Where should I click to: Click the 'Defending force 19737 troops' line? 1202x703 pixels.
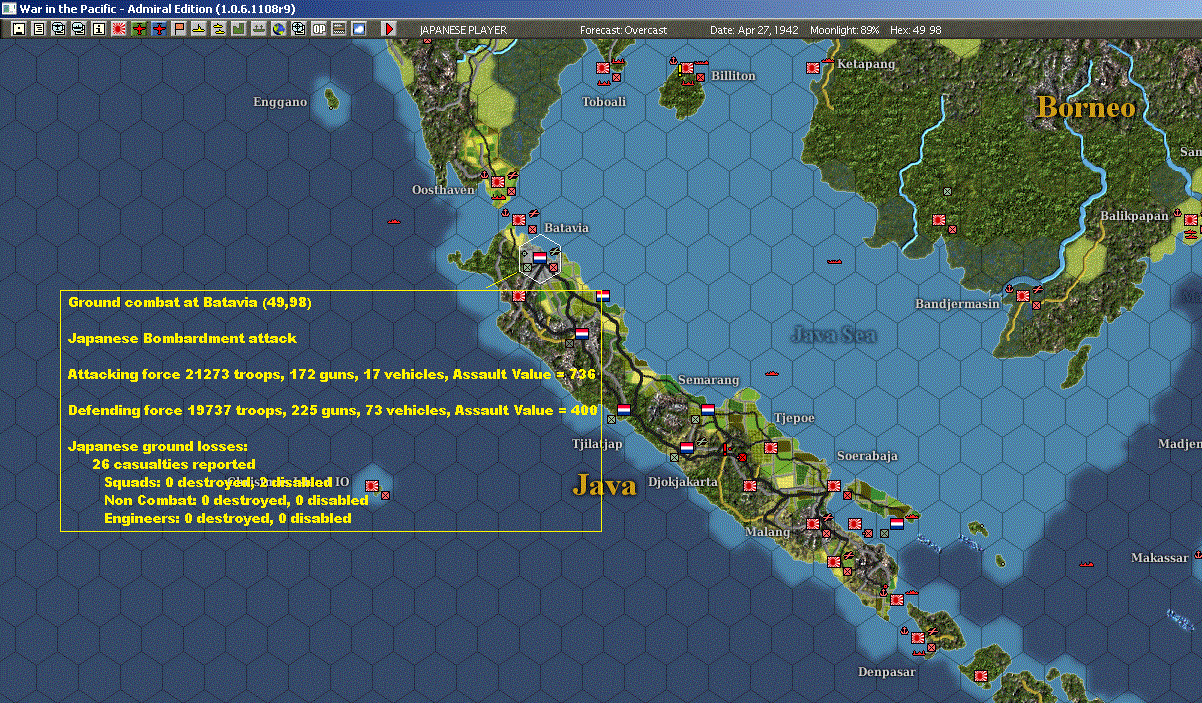[x=333, y=410]
